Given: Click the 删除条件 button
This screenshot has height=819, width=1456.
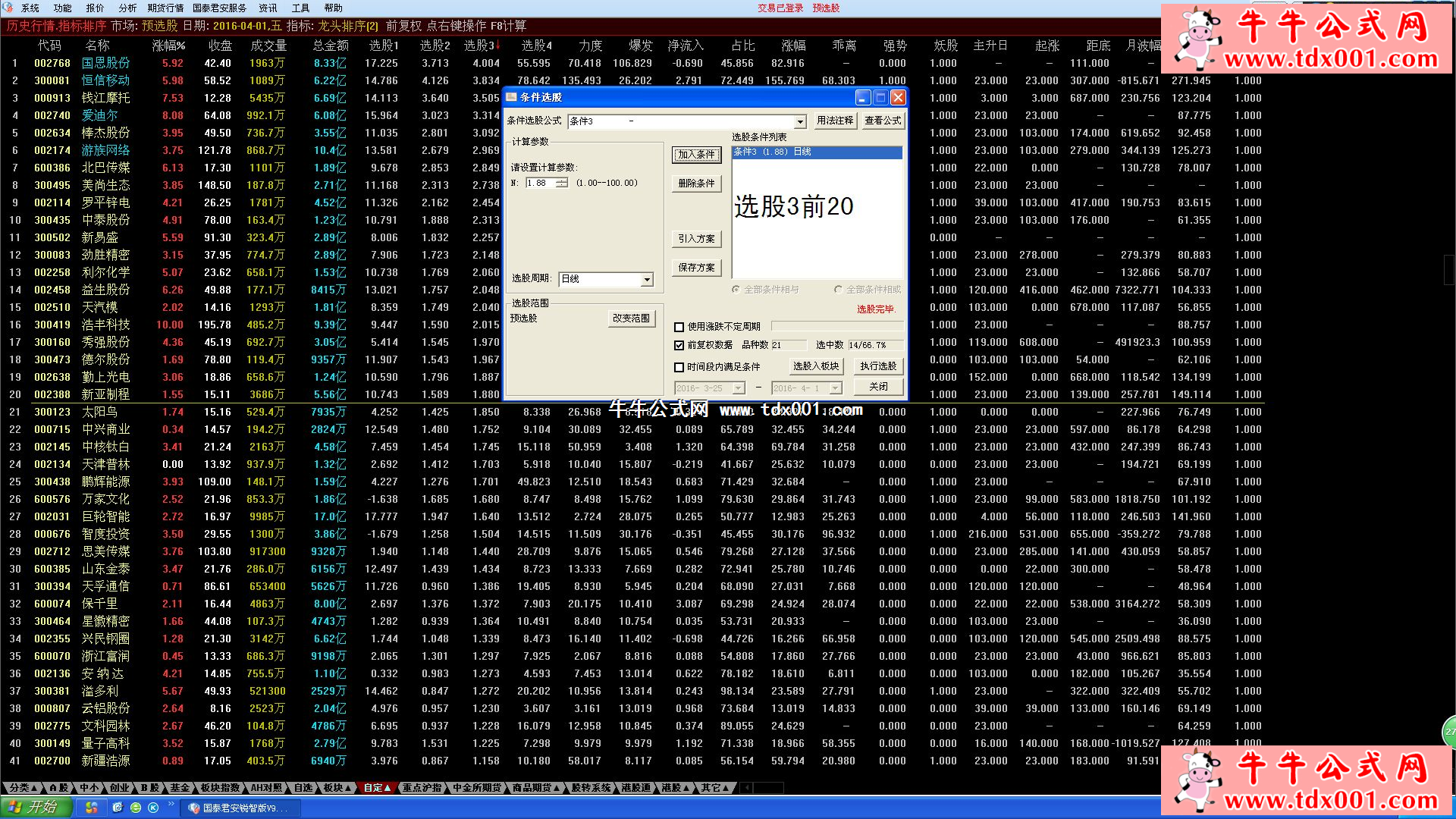Looking at the screenshot, I should [x=696, y=183].
